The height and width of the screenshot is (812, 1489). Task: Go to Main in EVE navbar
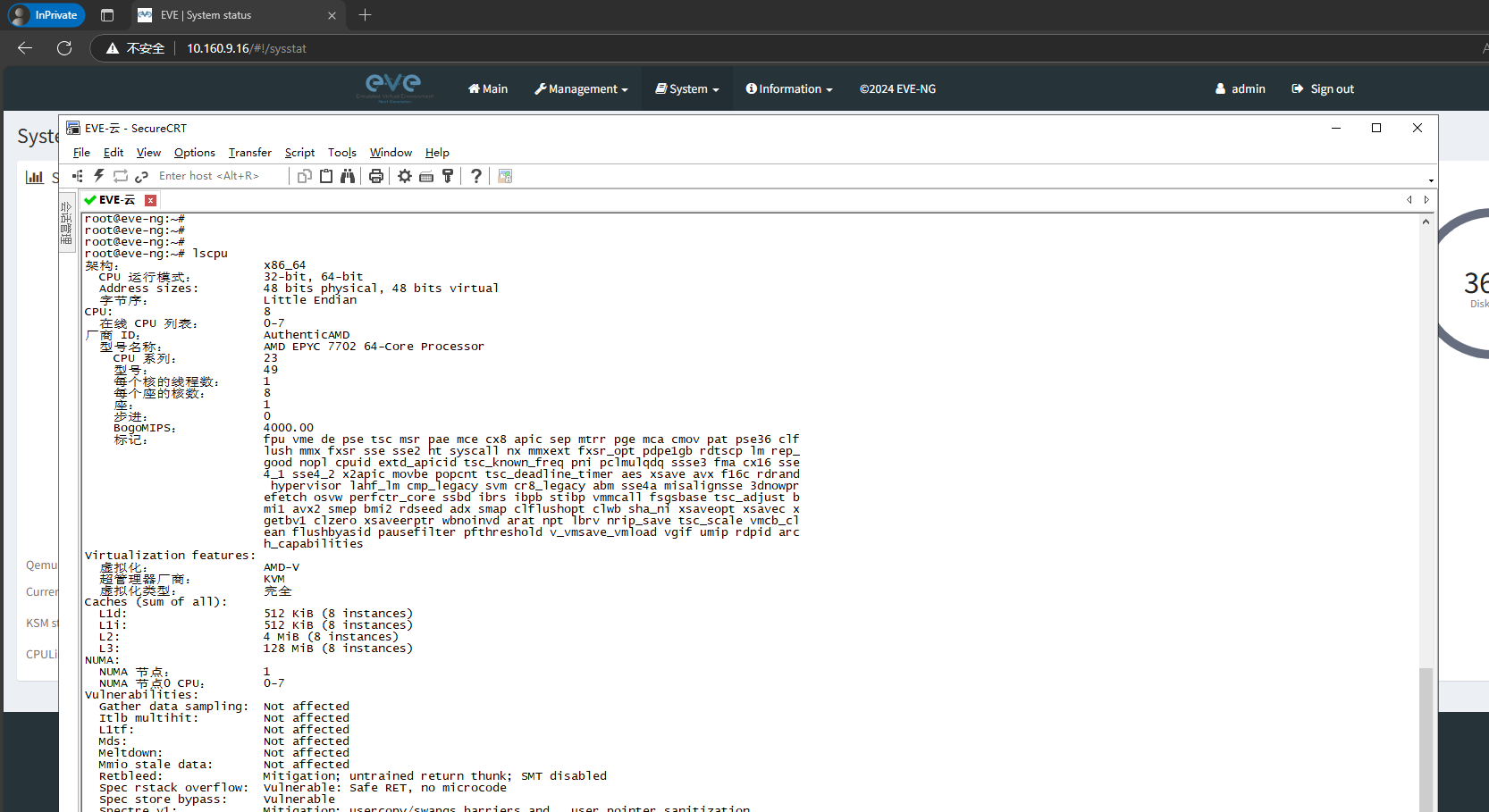pyautogui.click(x=488, y=89)
